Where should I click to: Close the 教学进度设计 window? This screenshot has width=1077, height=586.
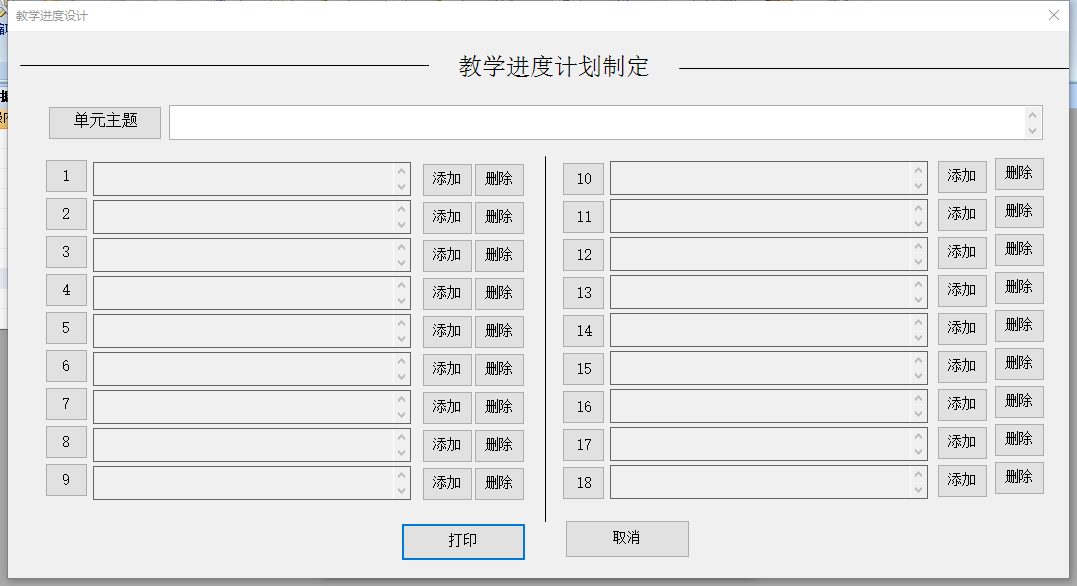click(1054, 15)
